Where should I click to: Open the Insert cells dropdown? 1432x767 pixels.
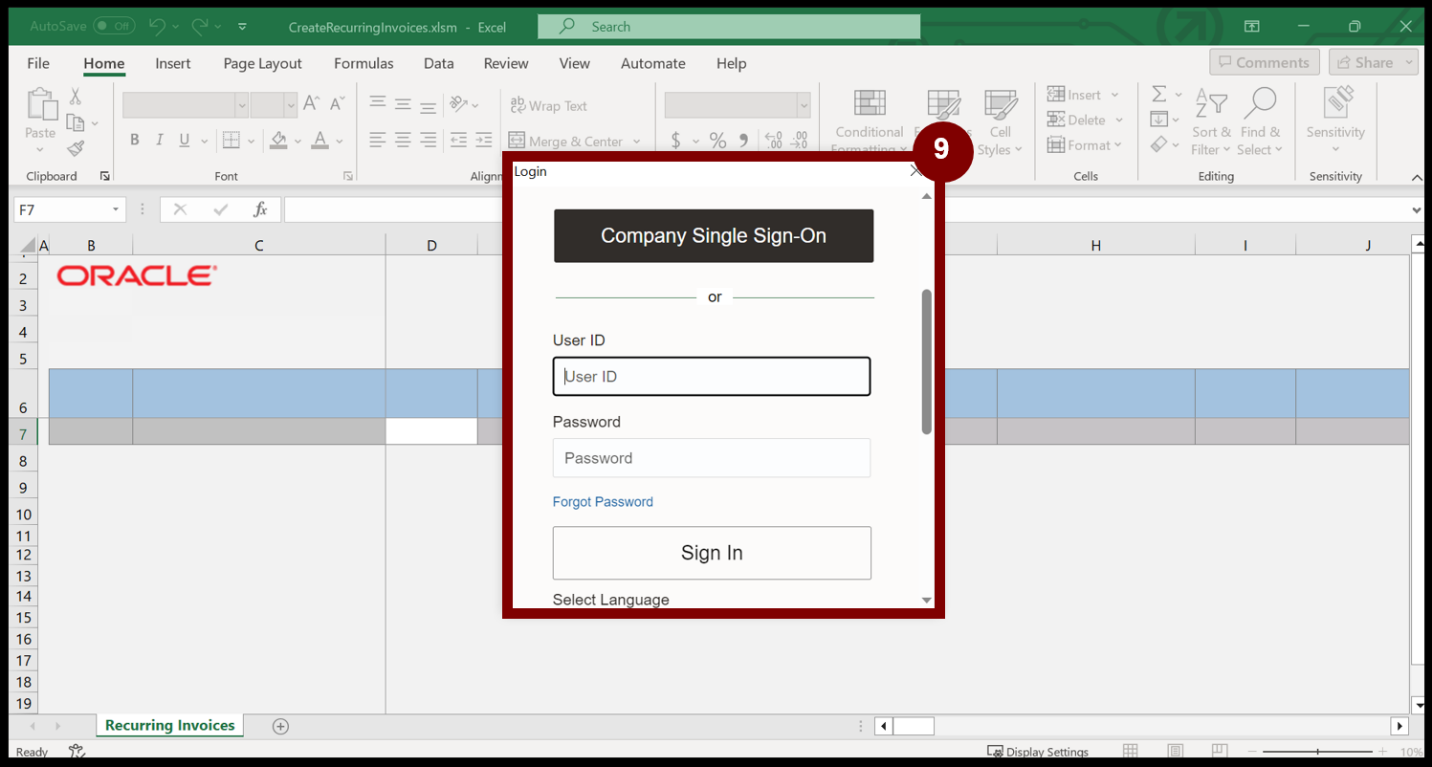pyautogui.click(x=1115, y=95)
